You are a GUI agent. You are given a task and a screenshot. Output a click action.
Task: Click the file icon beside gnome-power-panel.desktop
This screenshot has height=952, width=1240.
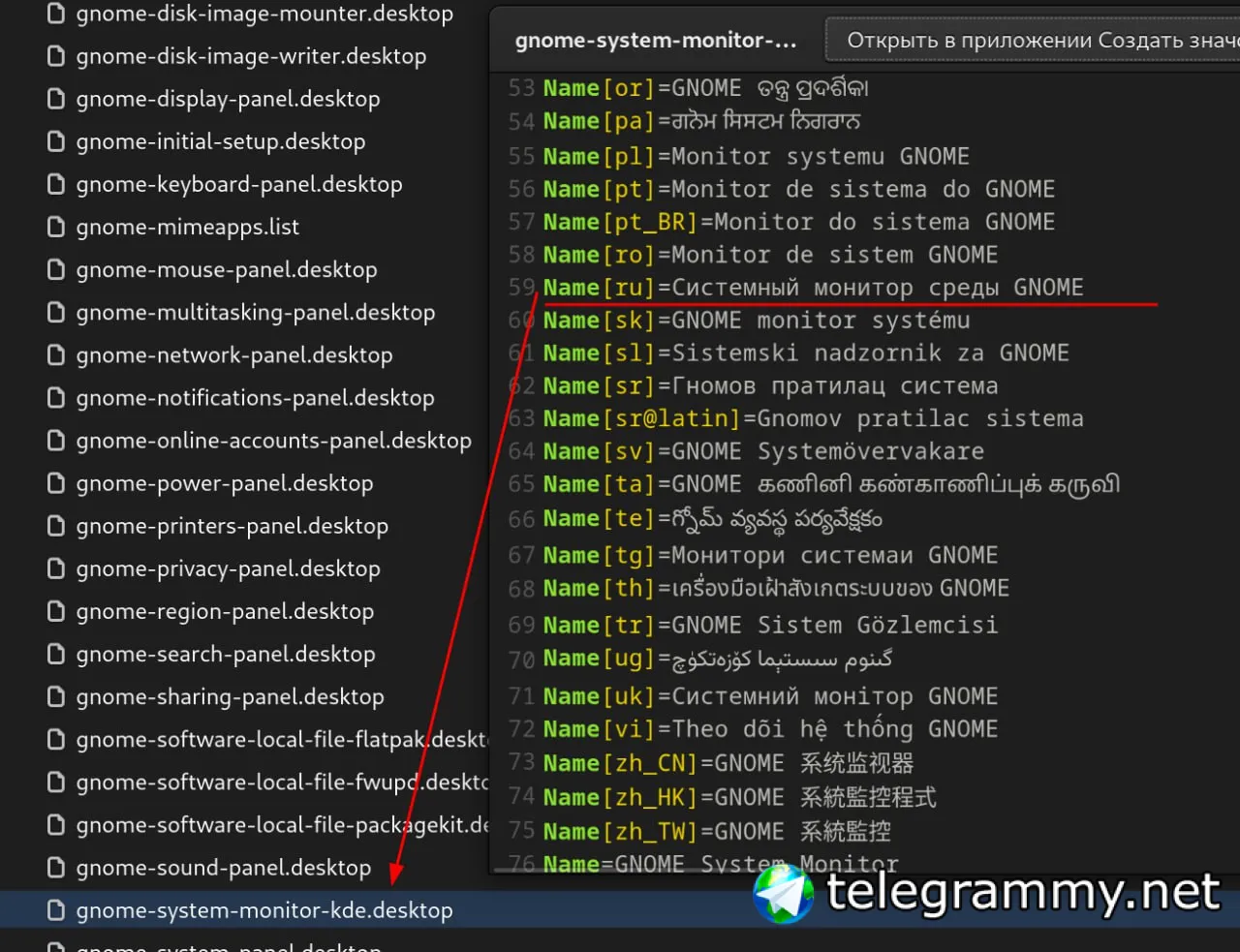click(x=56, y=482)
